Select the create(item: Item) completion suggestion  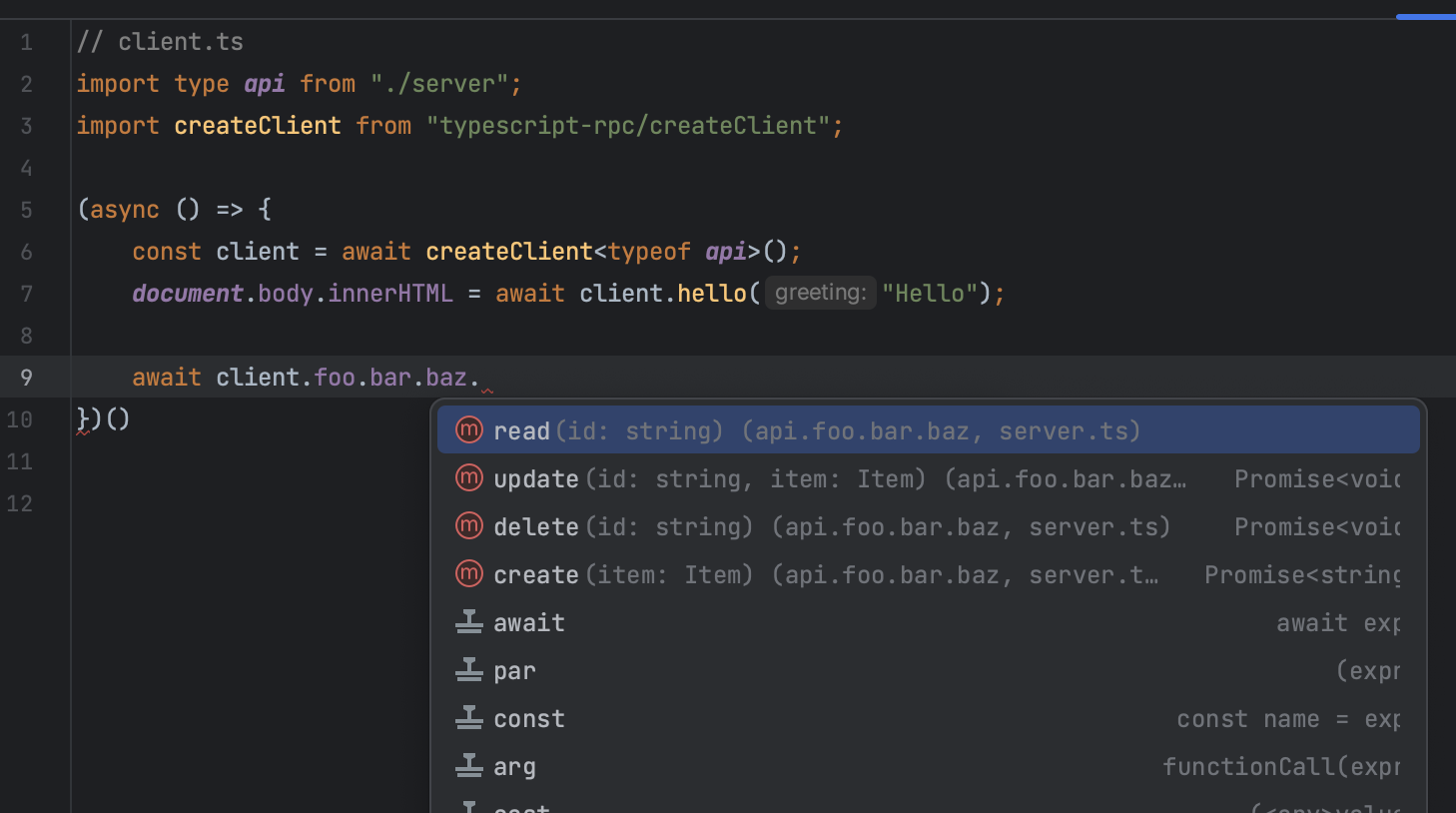click(928, 574)
